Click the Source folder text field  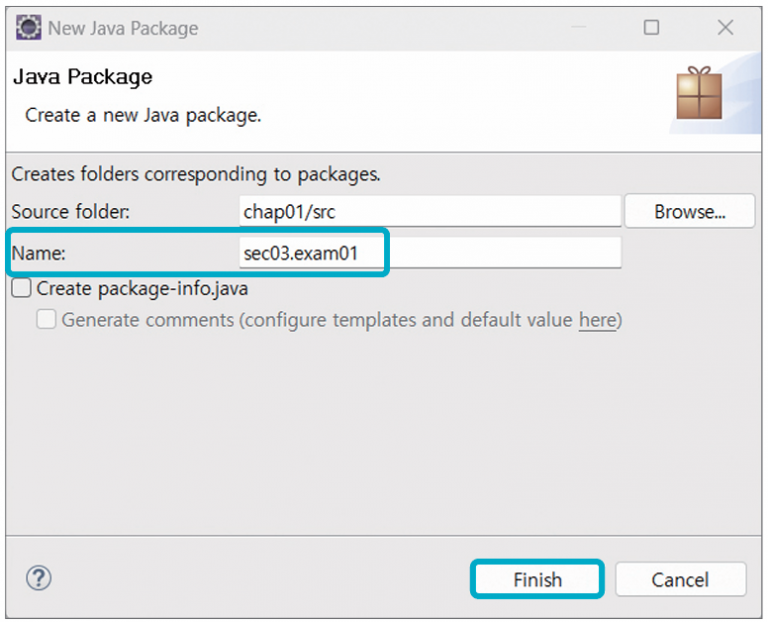click(x=430, y=212)
